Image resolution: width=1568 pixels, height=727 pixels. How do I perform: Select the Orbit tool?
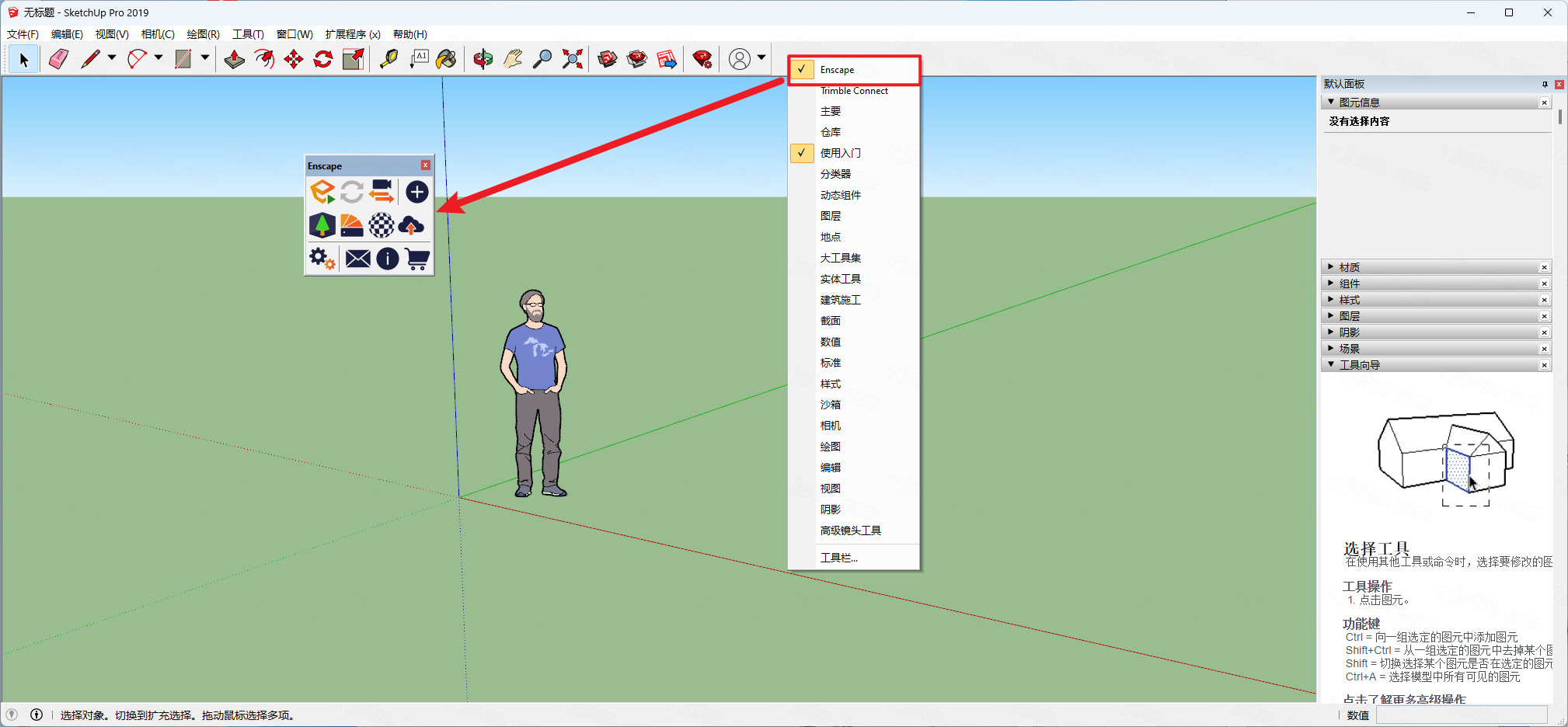click(483, 59)
